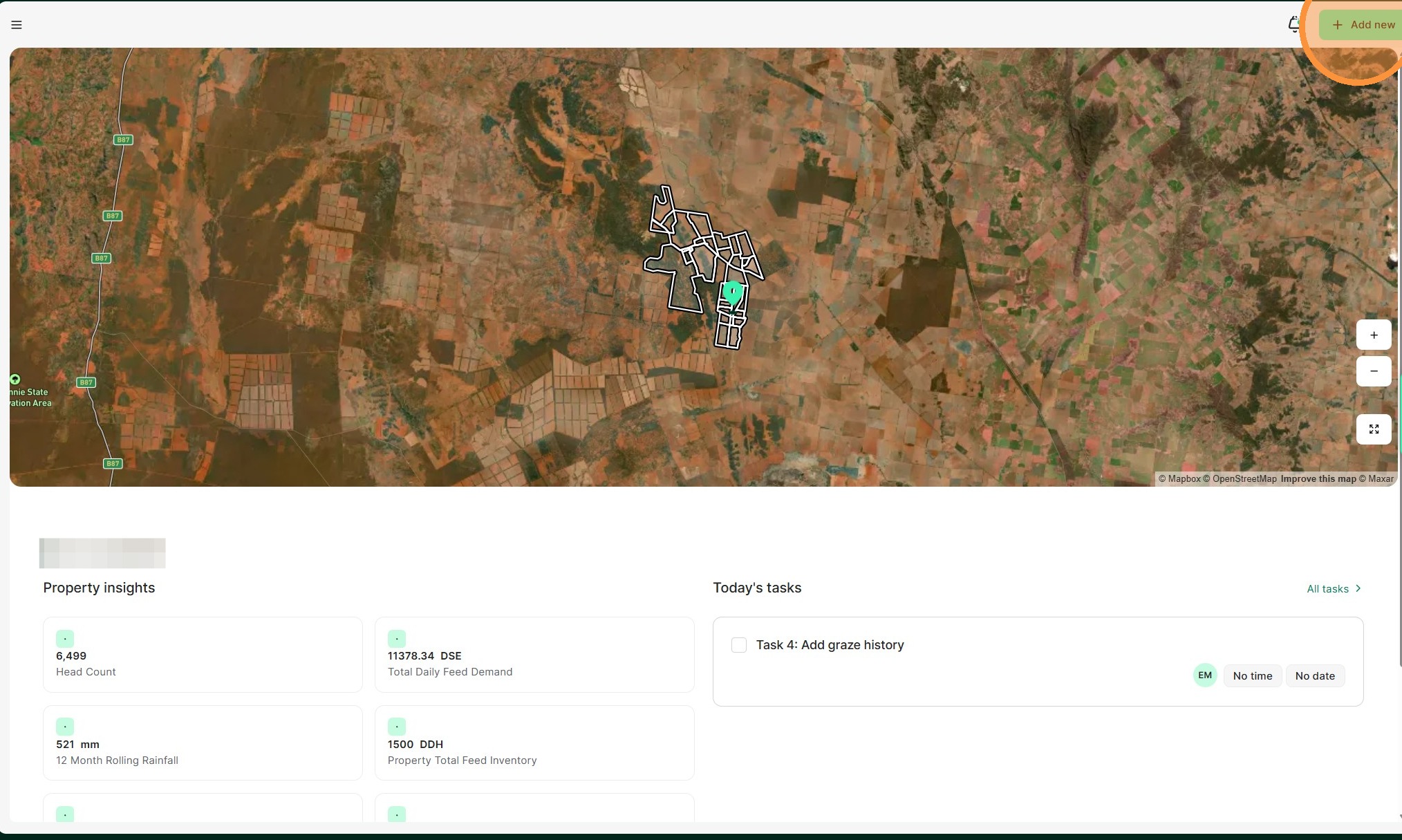The width and height of the screenshot is (1402, 840).
Task: Click the 12 Month Rolling Rainfall icon
Action: point(65,727)
